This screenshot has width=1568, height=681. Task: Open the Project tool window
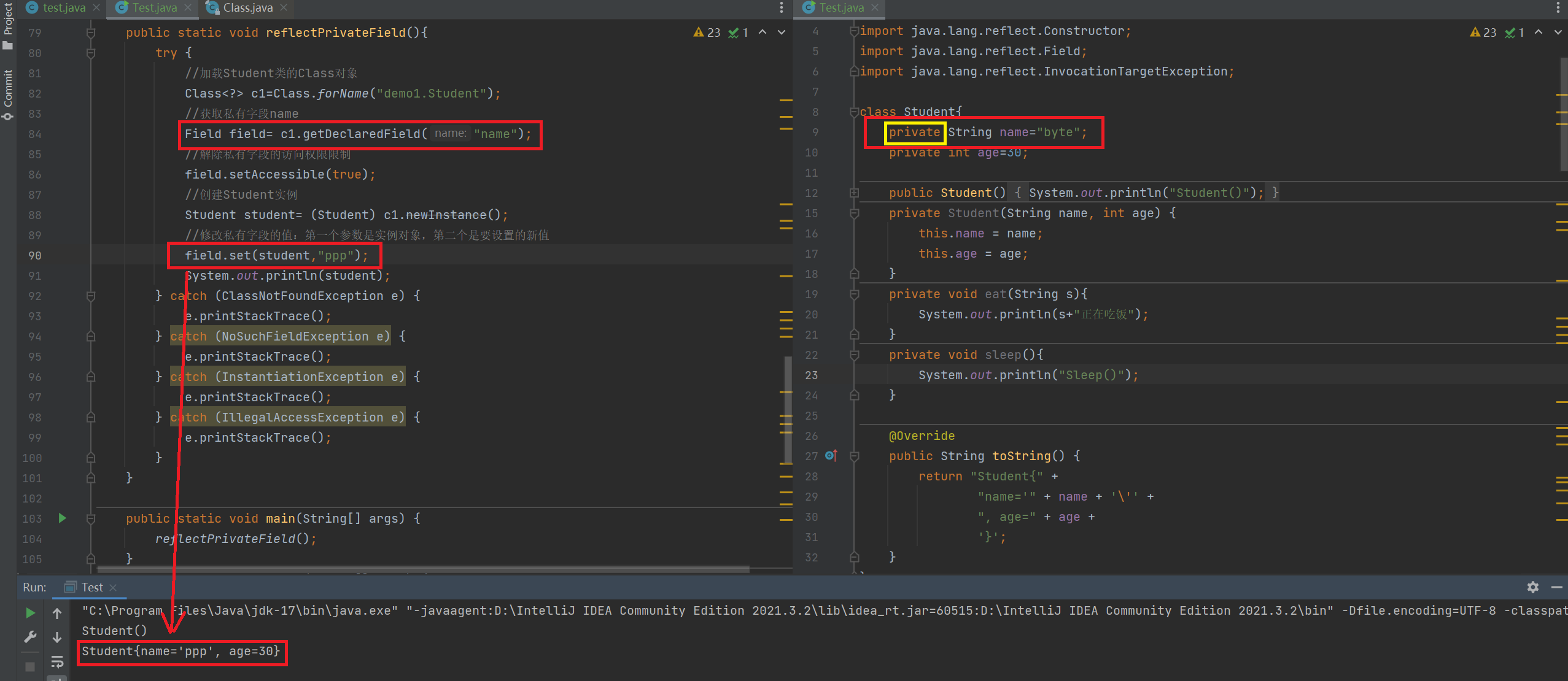[x=7, y=25]
